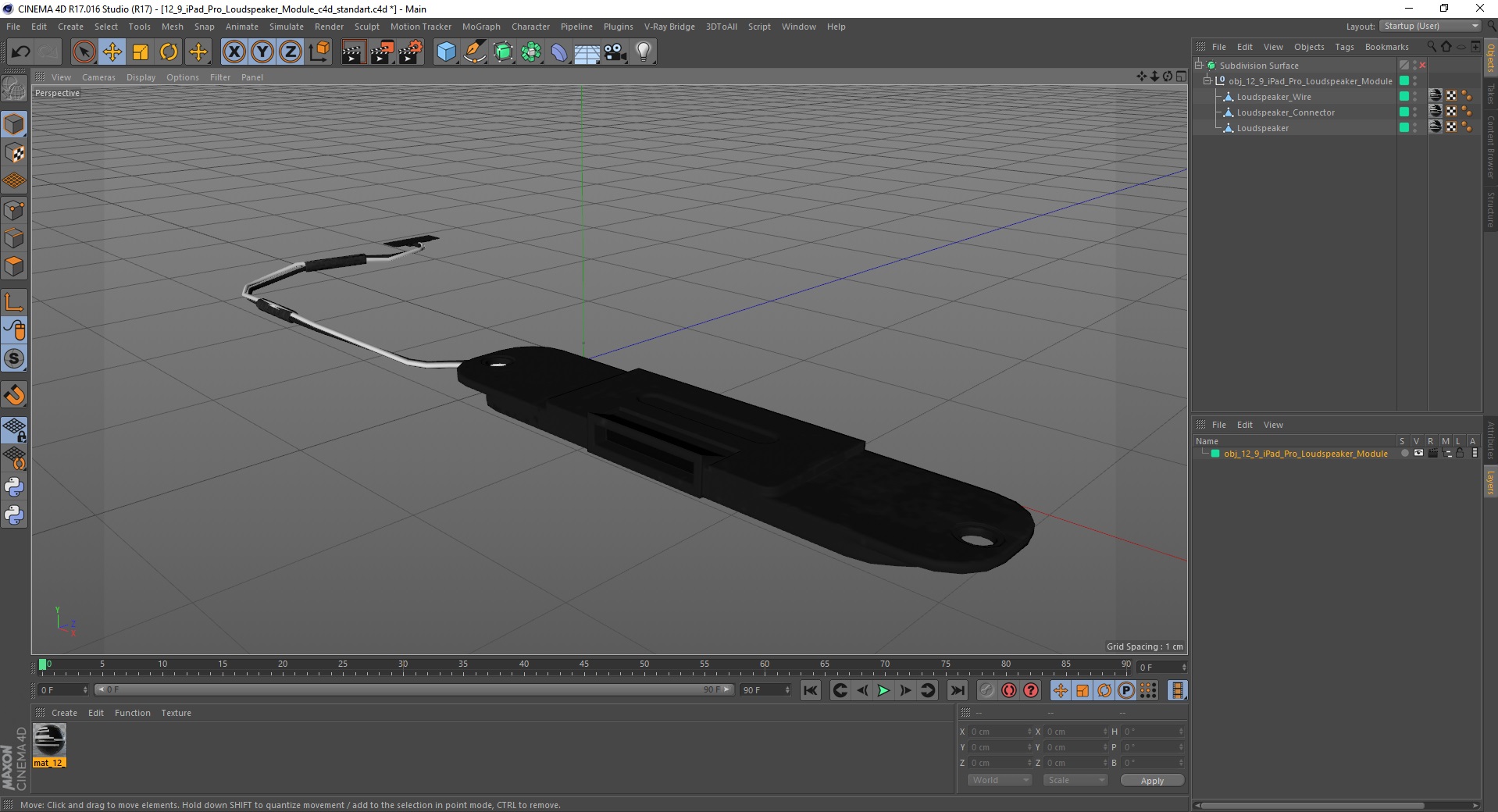
Task: Click Loudspeaker_Wire layer color swatch
Action: coord(1403,96)
